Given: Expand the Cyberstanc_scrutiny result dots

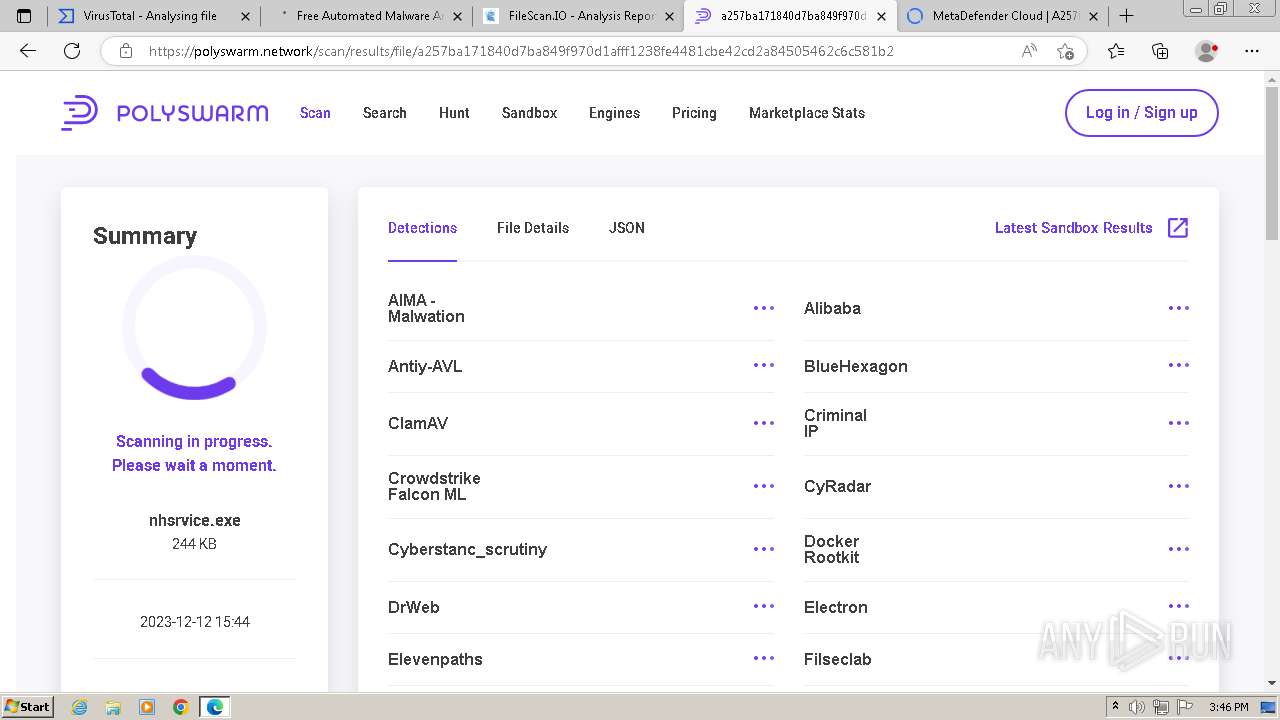Looking at the screenshot, I should pyautogui.click(x=764, y=549).
